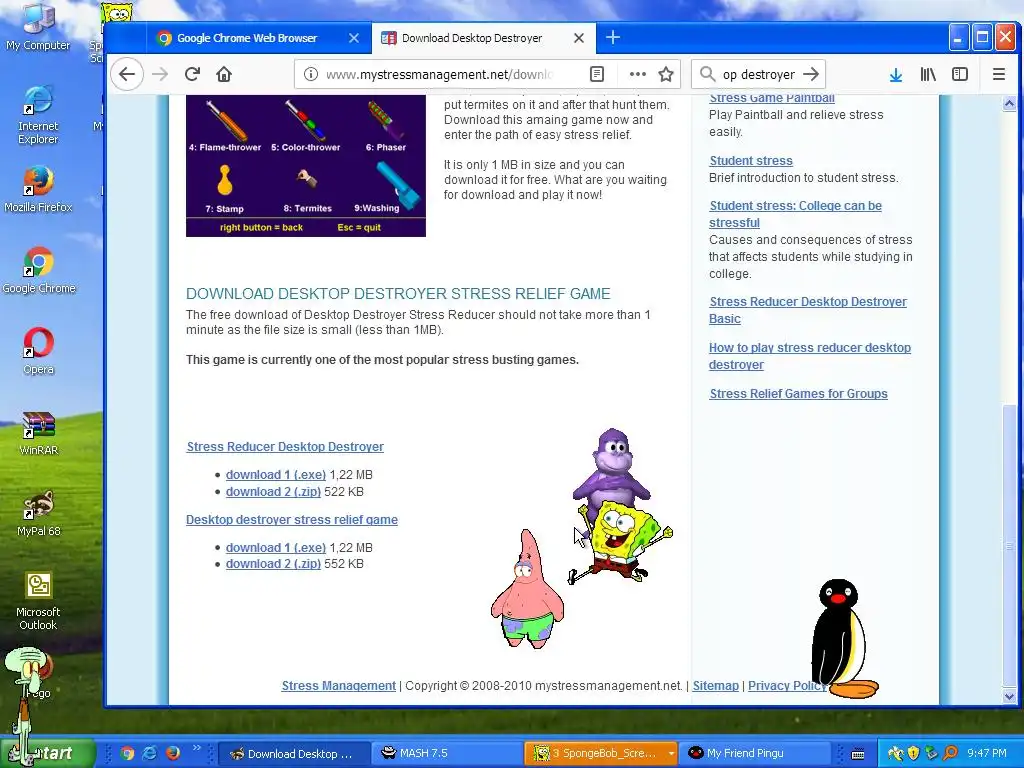Open the Sitemap footer link

[x=715, y=686]
